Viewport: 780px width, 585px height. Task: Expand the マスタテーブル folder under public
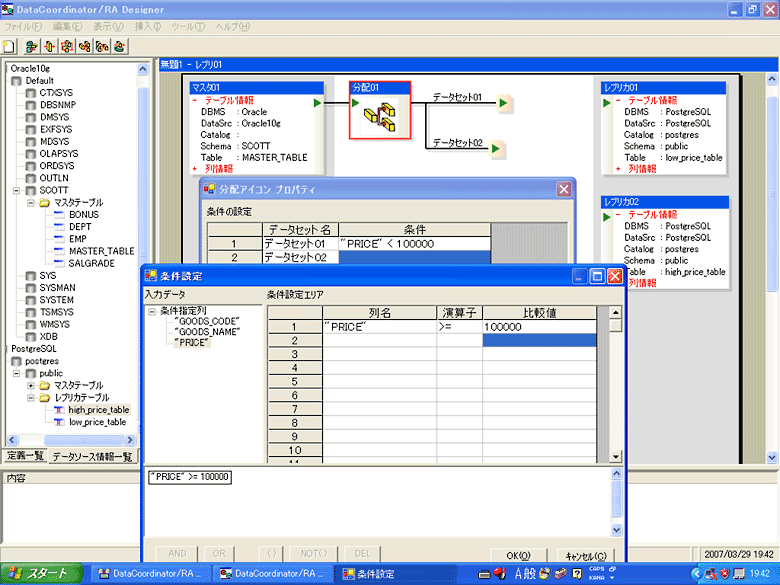coord(30,385)
